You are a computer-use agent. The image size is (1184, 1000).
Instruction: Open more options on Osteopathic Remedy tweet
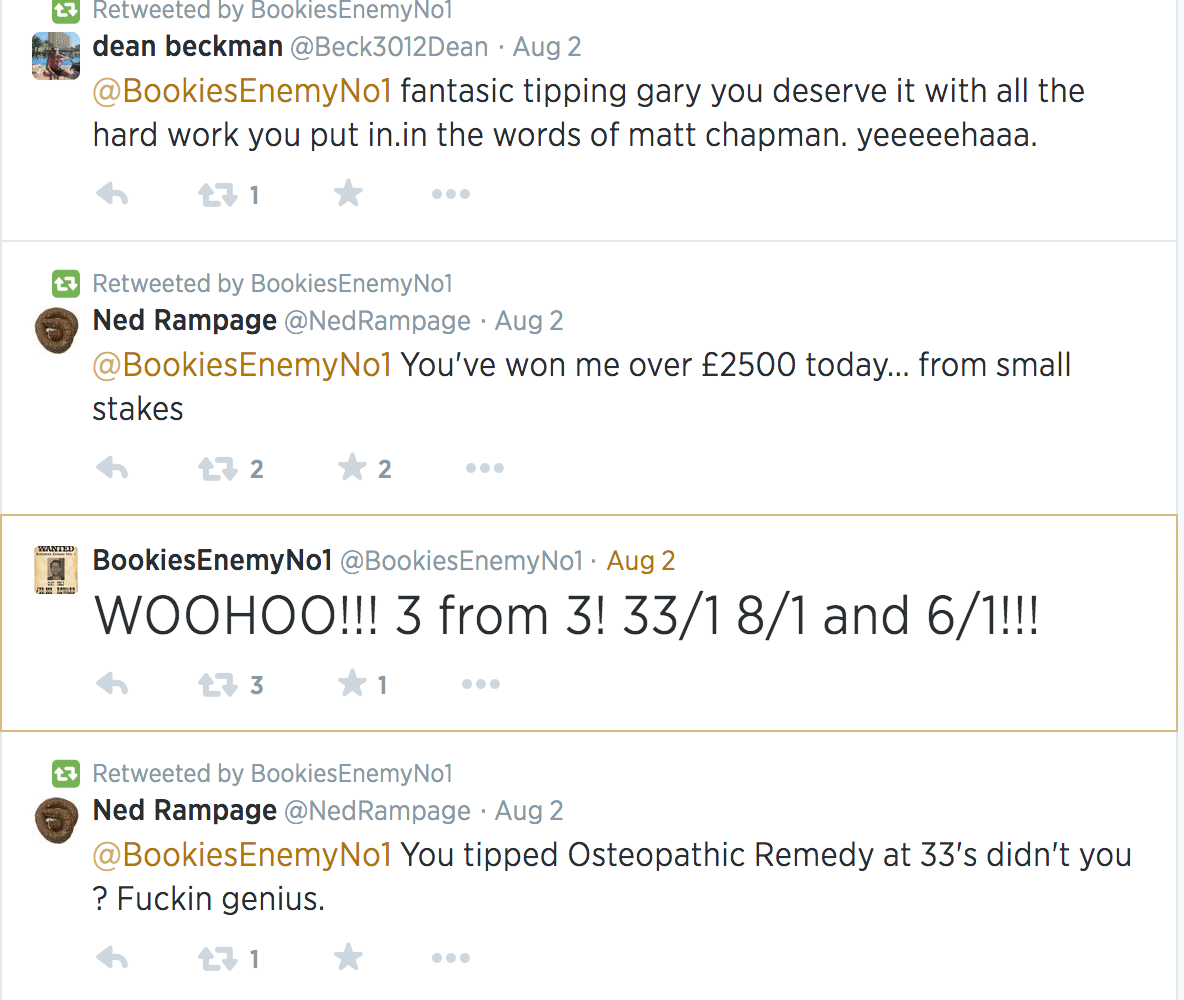451,959
